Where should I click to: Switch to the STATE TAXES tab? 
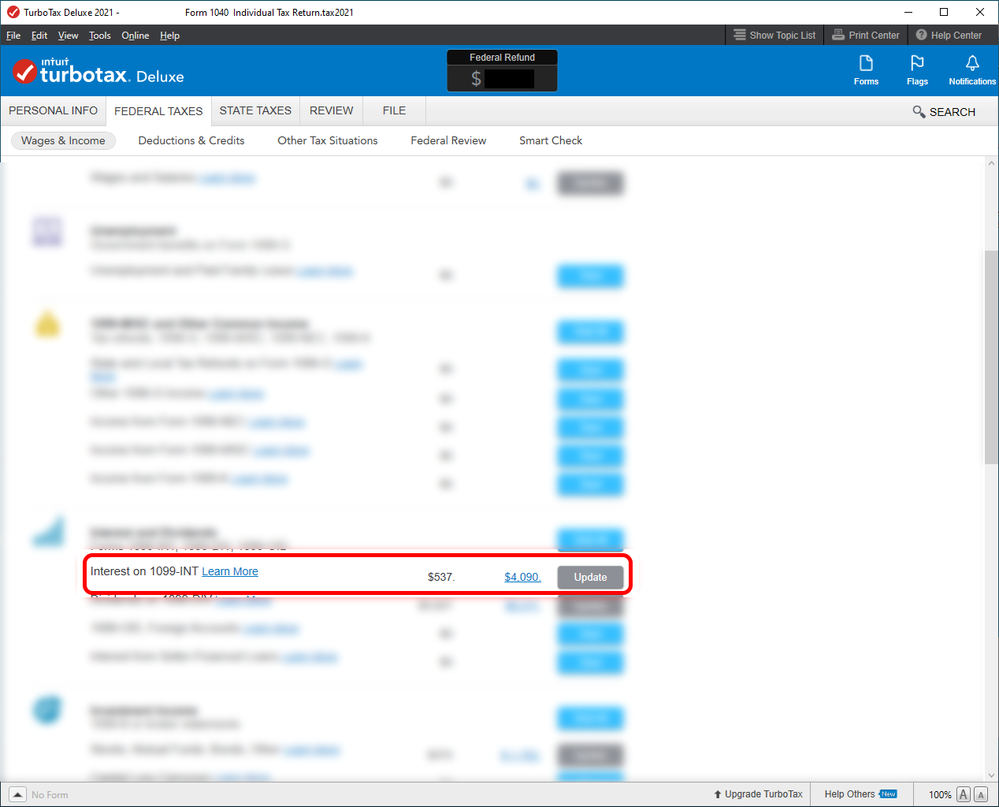pos(255,111)
